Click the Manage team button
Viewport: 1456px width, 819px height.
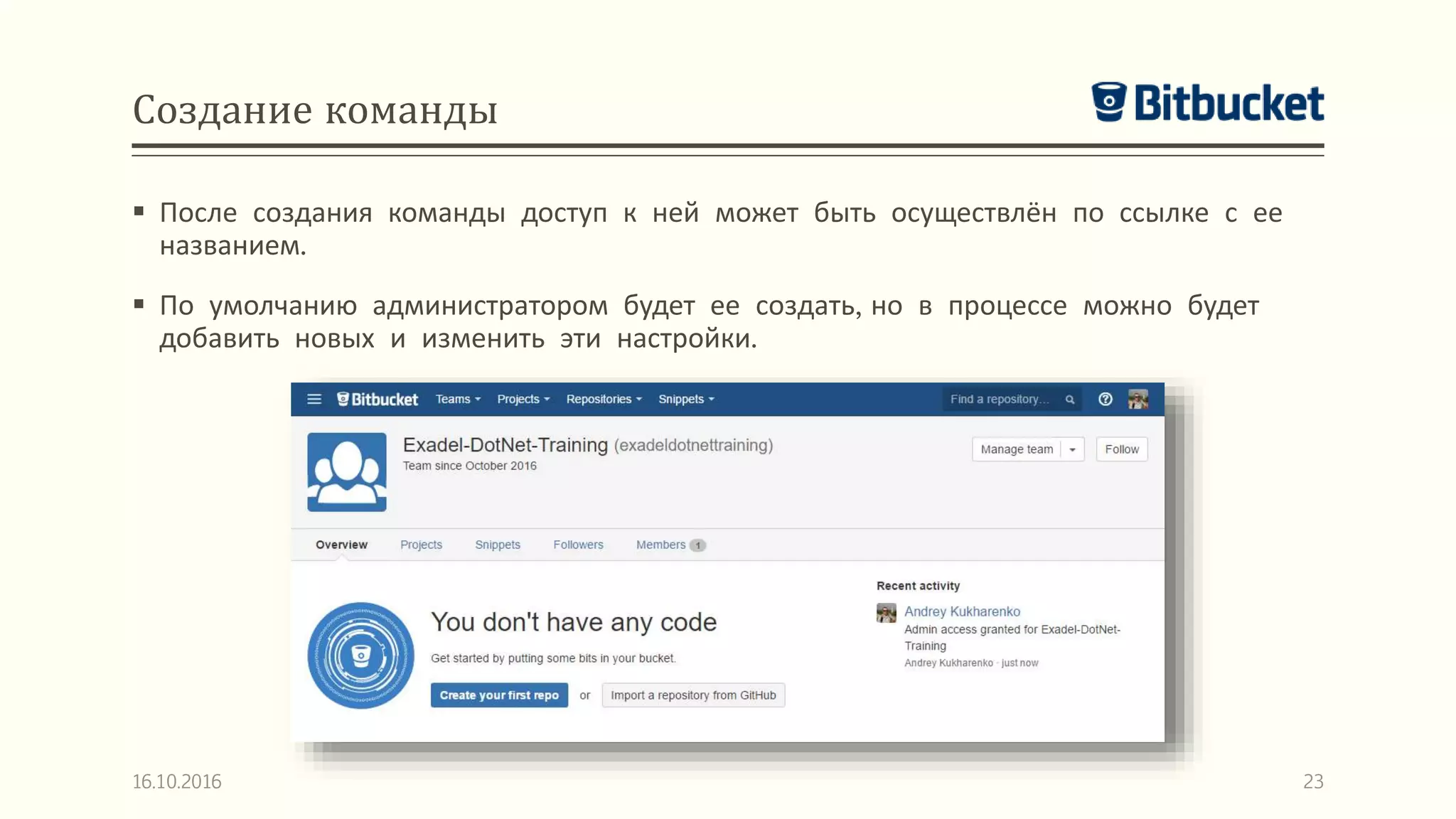point(1017,449)
